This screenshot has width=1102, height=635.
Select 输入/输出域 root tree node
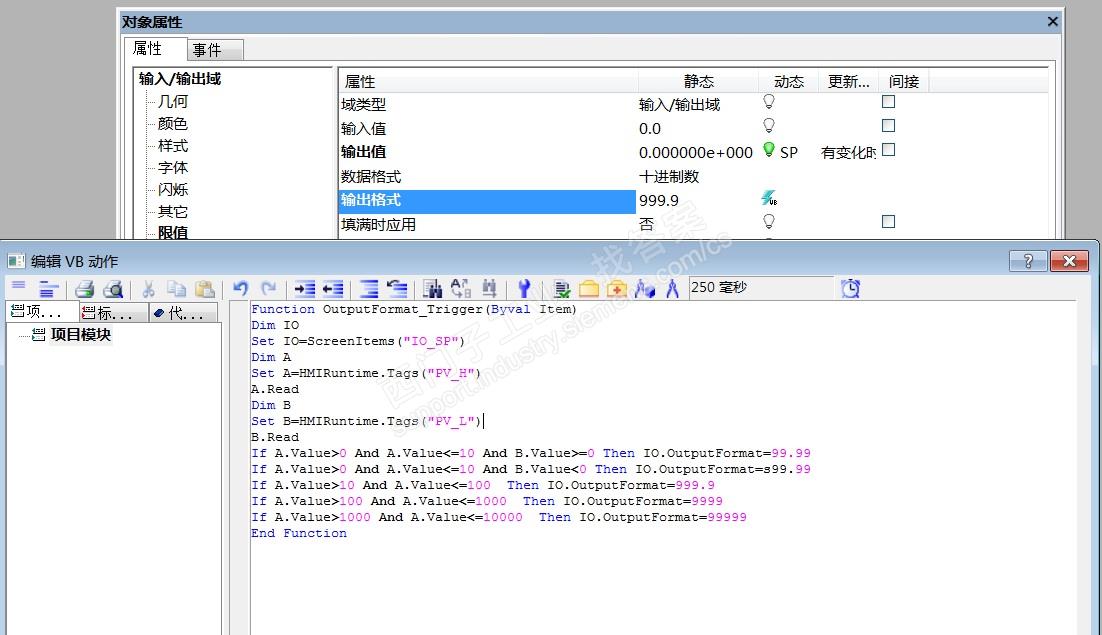click(x=180, y=79)
